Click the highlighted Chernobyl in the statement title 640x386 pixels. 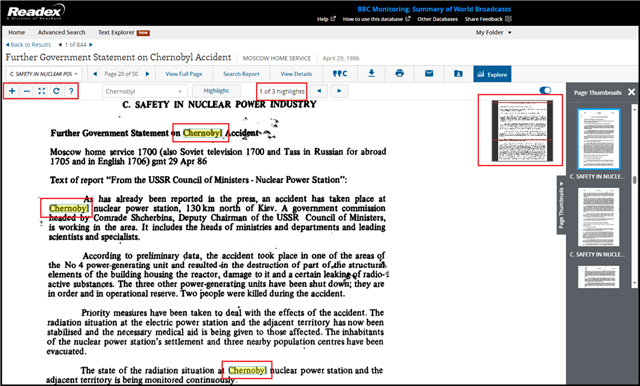tap(202, 133)
